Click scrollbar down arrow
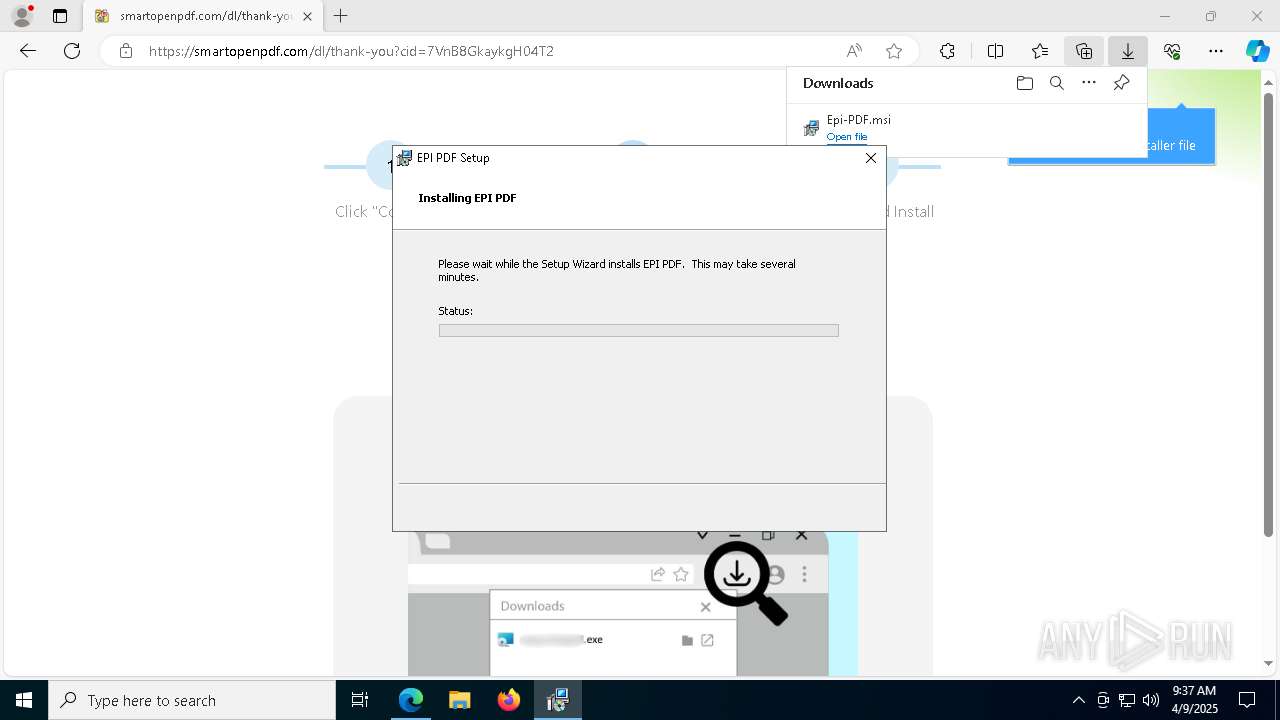The image size is (1280, 720). tap(1269, 663)
